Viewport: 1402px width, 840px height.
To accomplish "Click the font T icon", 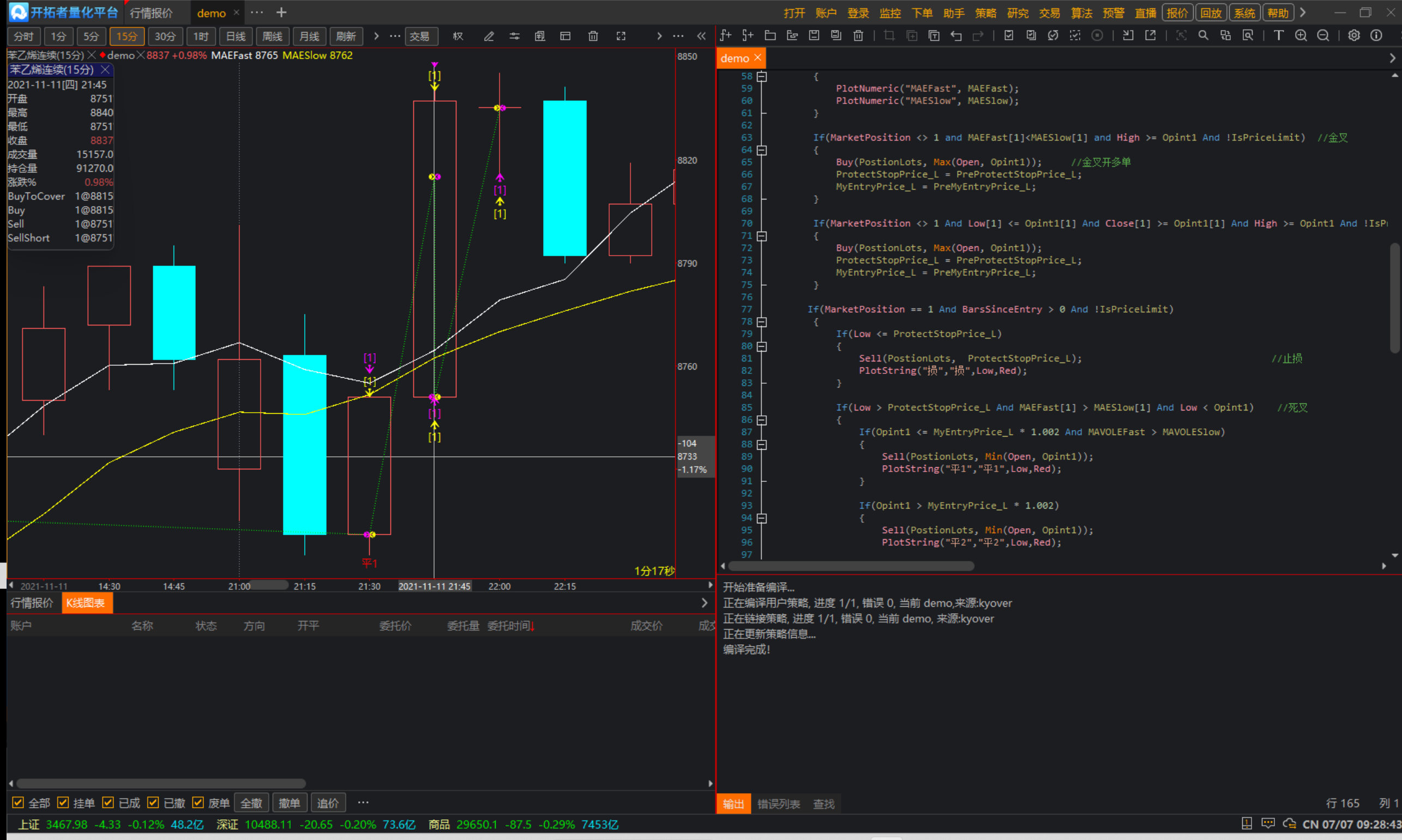I will (1279, 35).
